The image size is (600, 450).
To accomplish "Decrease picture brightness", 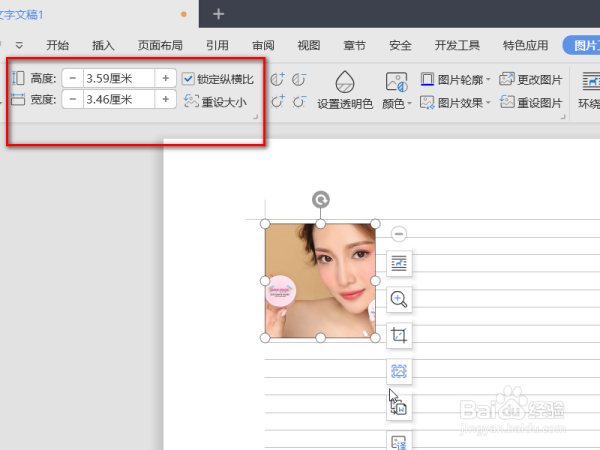I will point(299,102).
